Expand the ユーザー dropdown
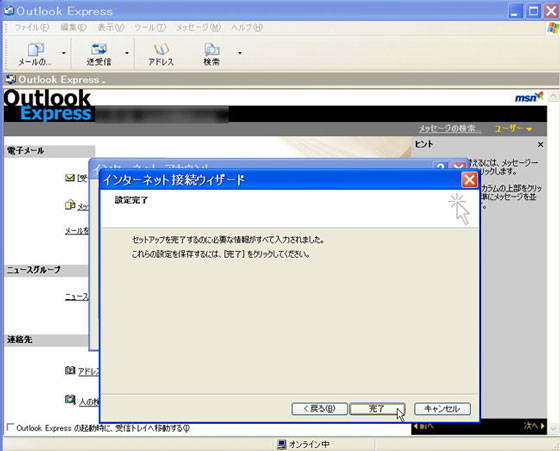This screenshot has height=451, width=560. click(x=513, y=129)
